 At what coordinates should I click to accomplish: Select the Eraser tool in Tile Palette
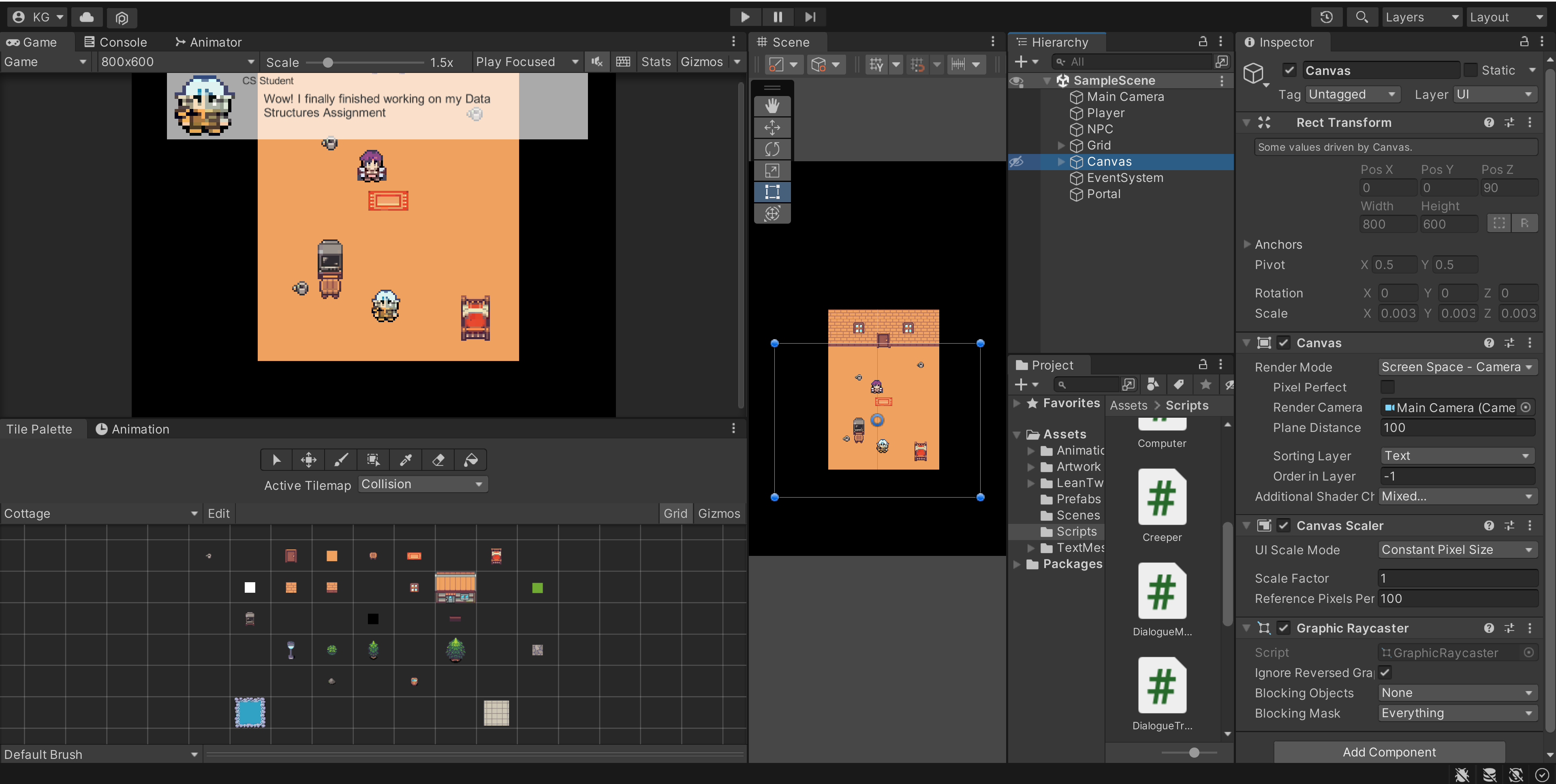pyautogui.click(x=438, y=460)
